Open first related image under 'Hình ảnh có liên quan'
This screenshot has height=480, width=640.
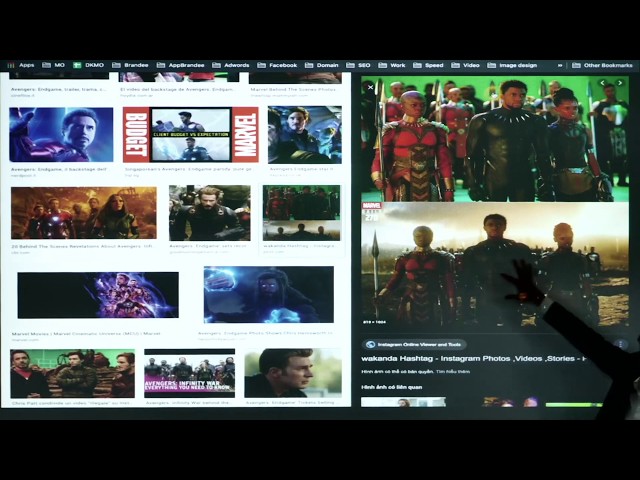[403, 402]
